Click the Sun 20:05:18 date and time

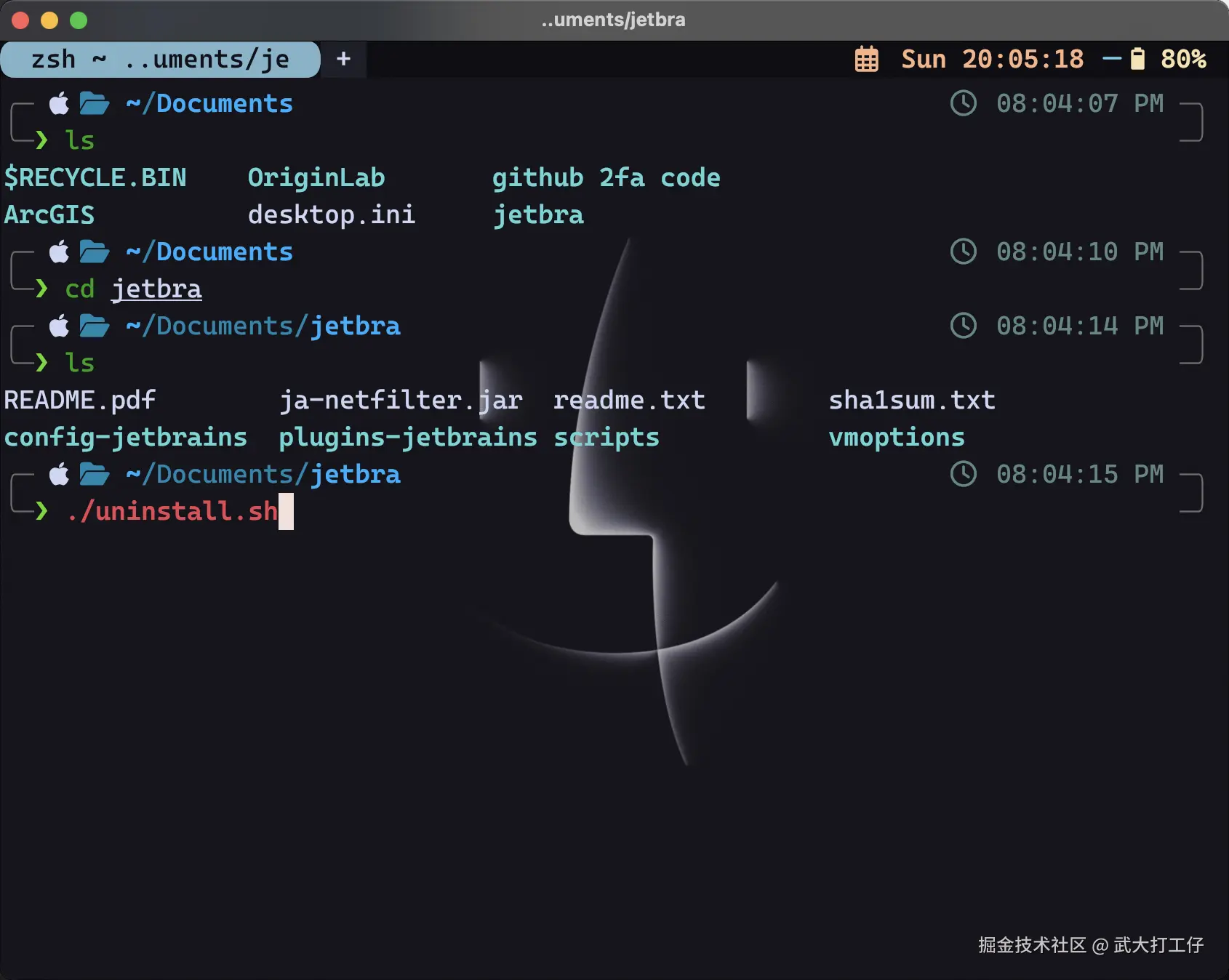coord(993,59)
